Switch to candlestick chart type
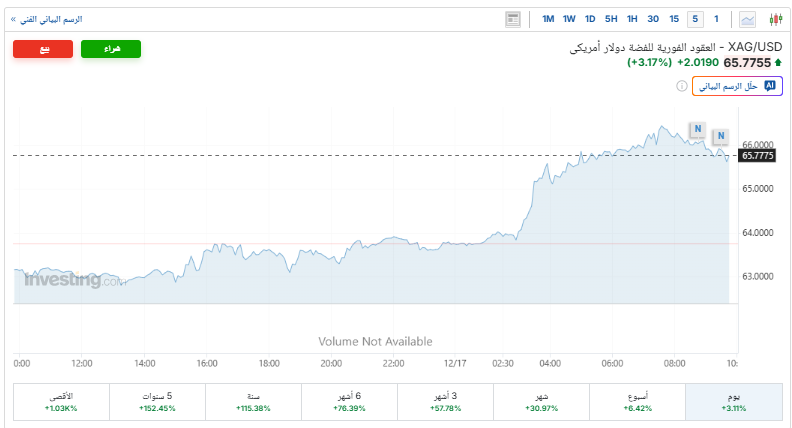 coord(775,19)
